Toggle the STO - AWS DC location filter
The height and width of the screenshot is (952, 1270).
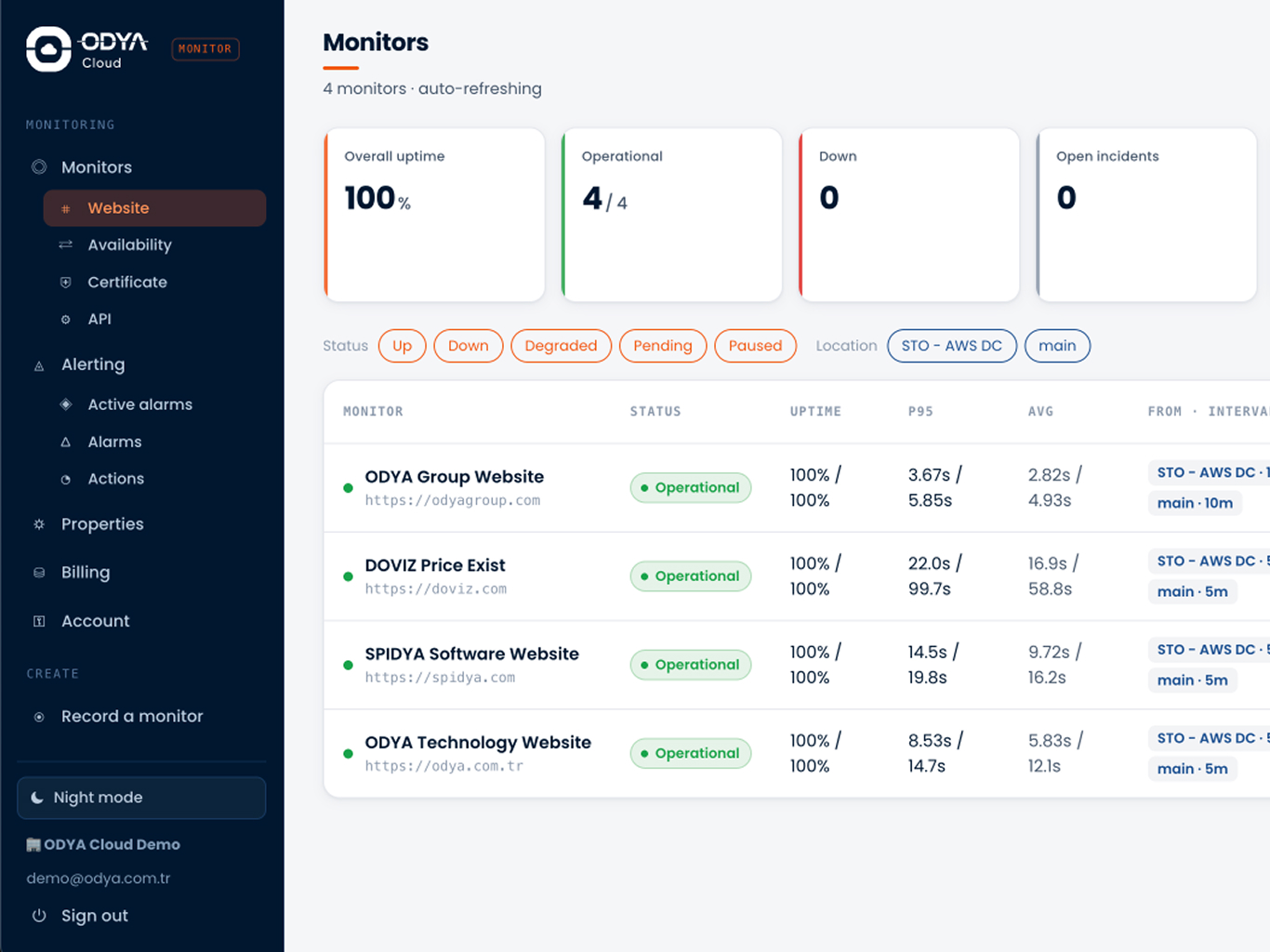pyautogui.click(x=952, y=346)
